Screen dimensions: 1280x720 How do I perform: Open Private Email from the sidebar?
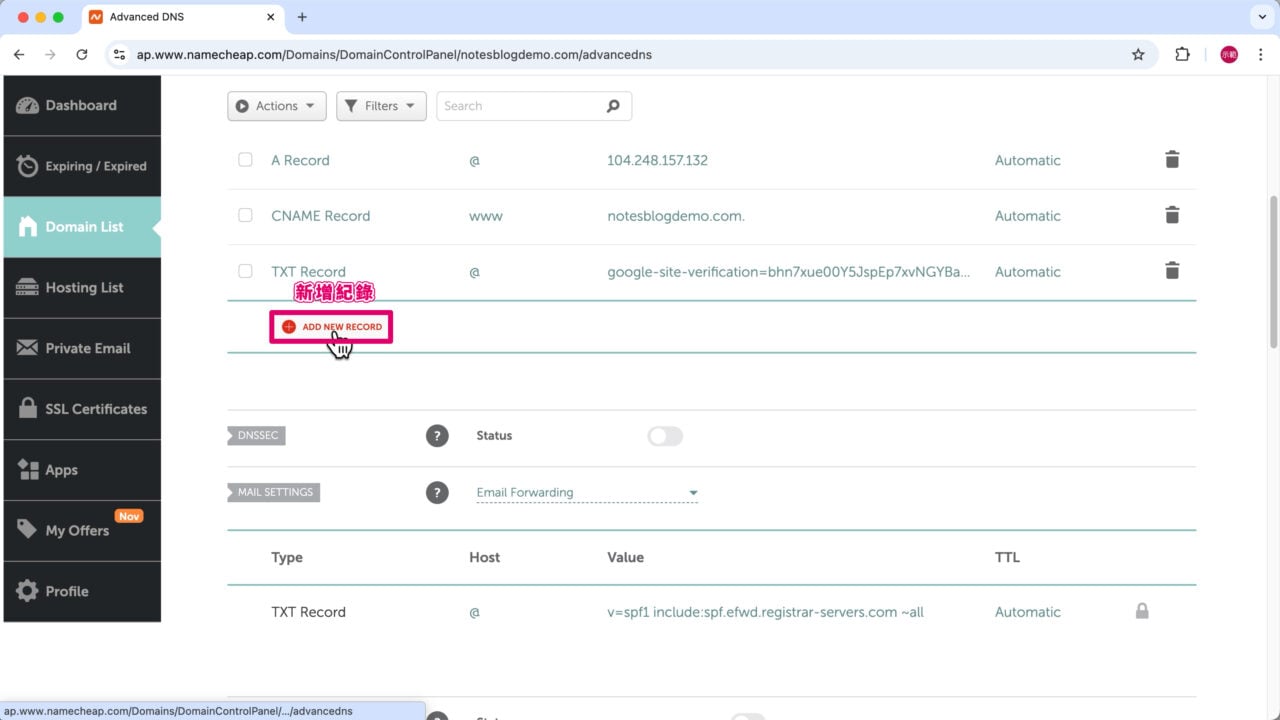click(x=88, y=348)
